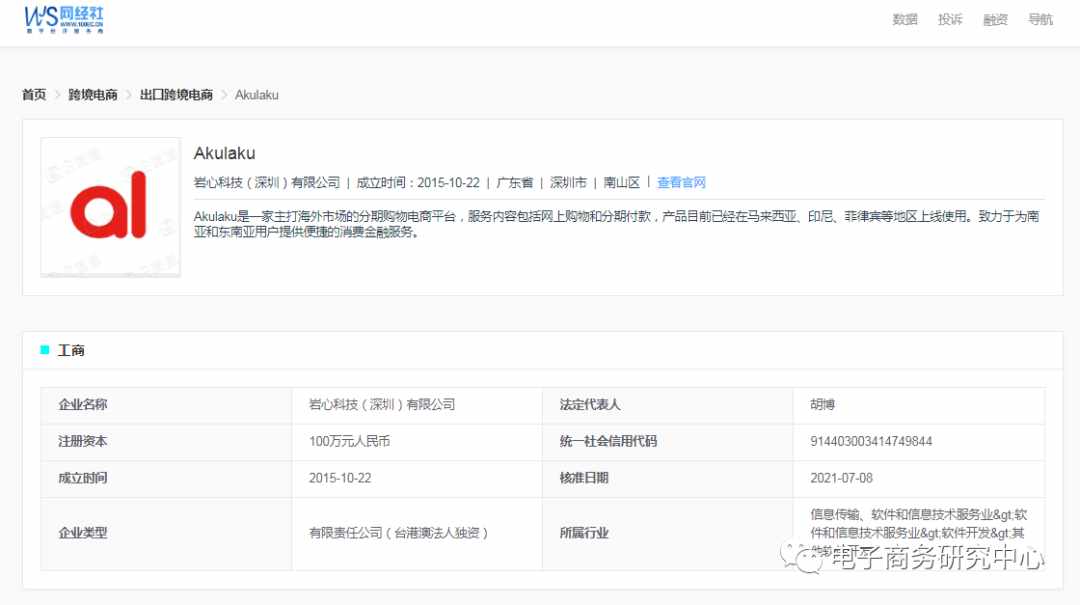Click the red Akulaku logo thumbnail
This screenshot has height=605, width=1080.
pyautogui.click(x=110, y=207)
